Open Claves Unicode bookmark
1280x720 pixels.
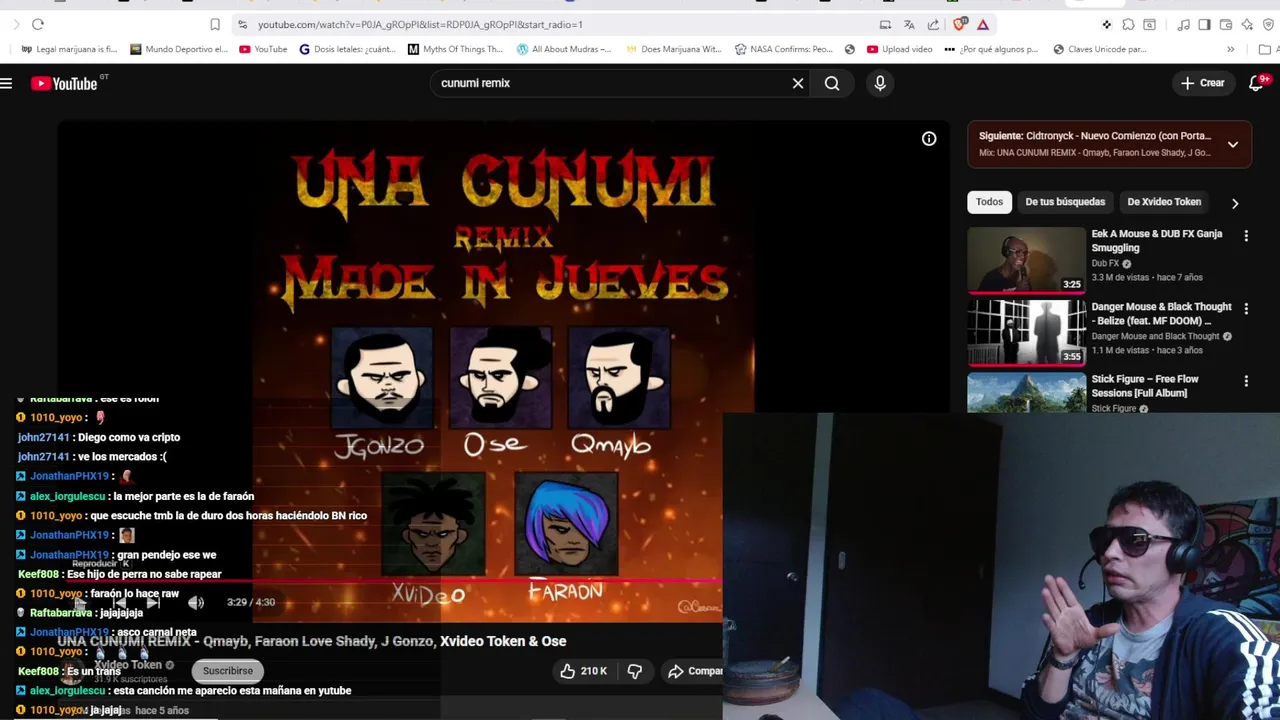(1099, 49)
